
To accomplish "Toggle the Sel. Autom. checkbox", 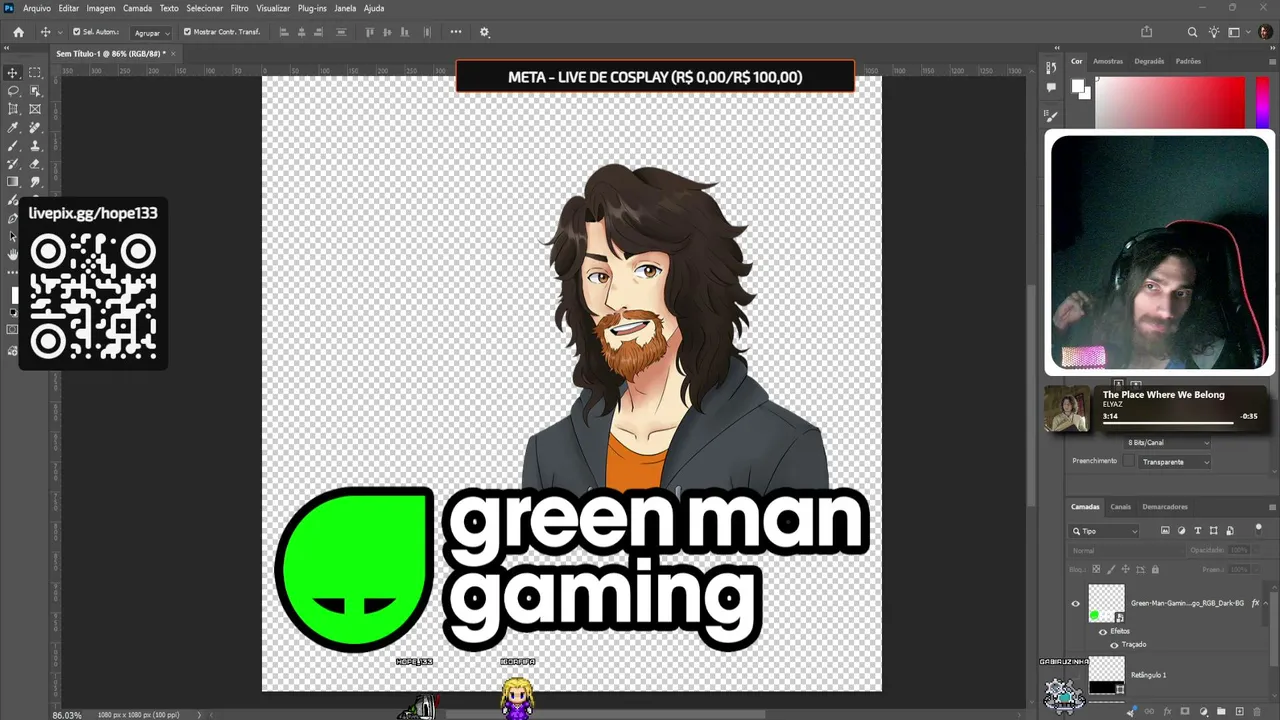I will (76, 32).
